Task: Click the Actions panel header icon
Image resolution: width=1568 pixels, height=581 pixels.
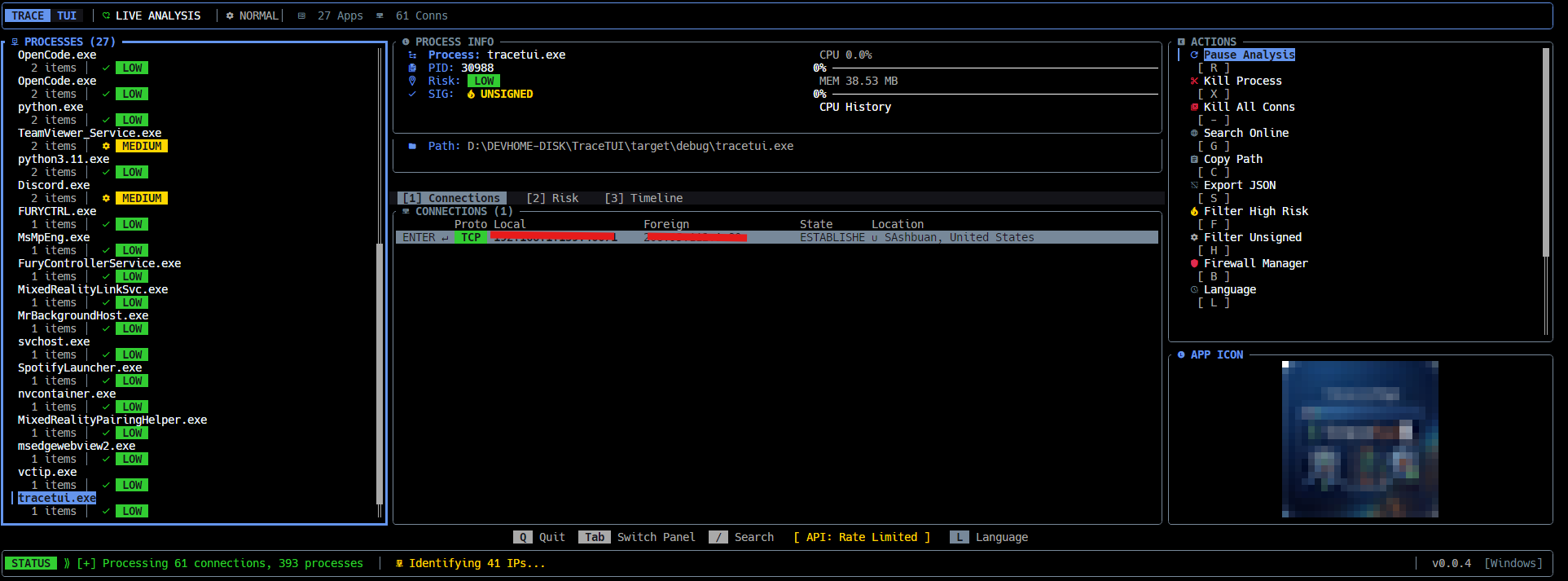Action: click(x=1181, y=42)
